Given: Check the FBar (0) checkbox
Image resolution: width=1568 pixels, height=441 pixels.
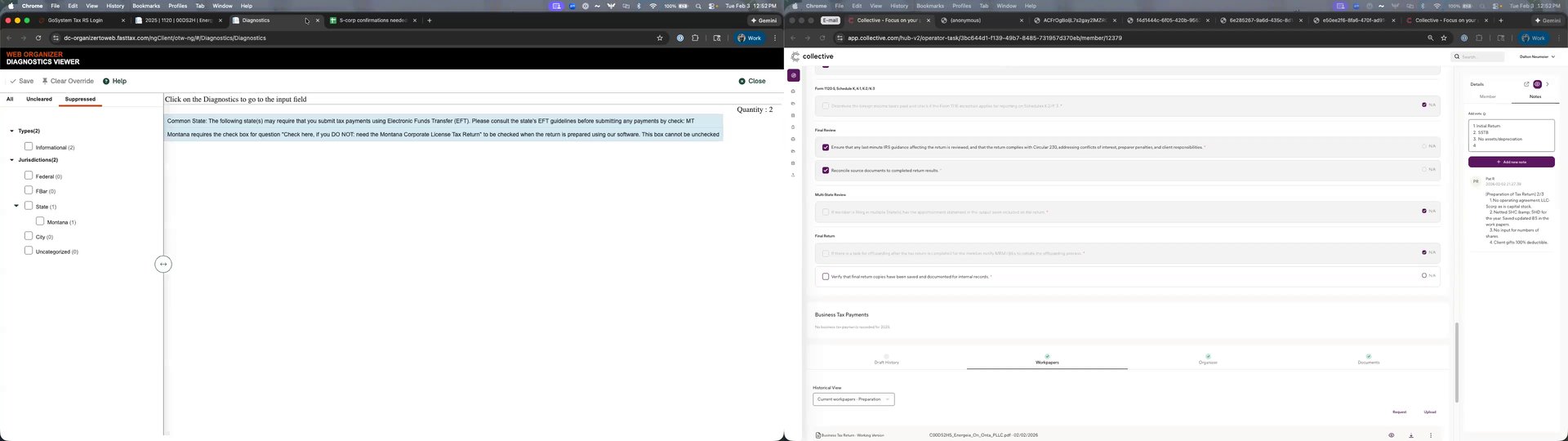Looking at the screenshot, I should (x=29, y=190).
